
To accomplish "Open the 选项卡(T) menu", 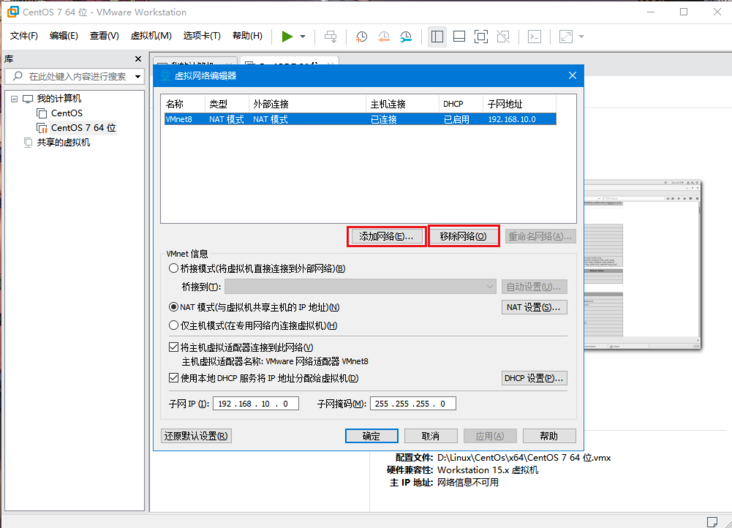I will [x=202, y=36].
